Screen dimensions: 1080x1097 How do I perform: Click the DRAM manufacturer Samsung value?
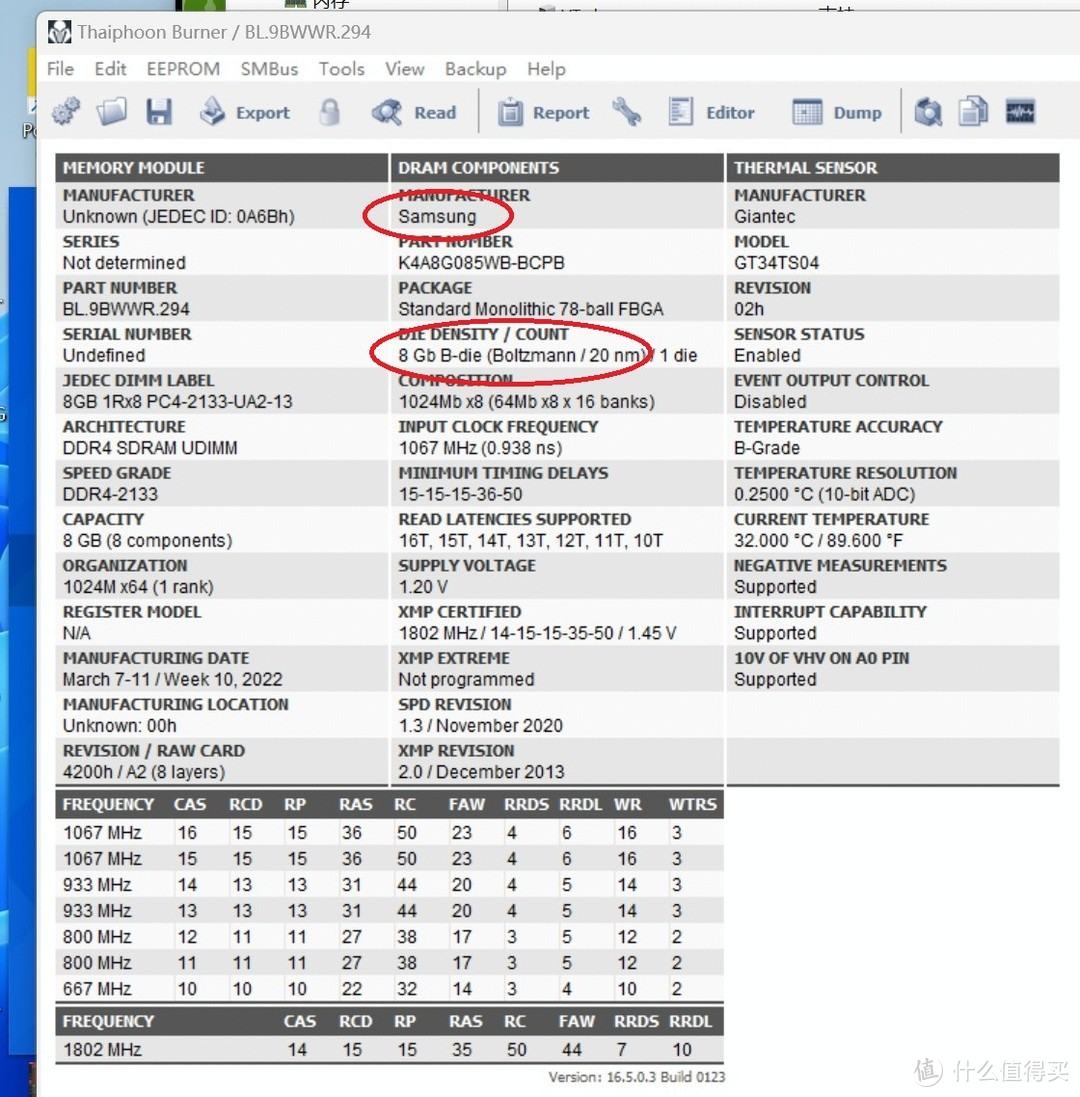pos(437,217)
